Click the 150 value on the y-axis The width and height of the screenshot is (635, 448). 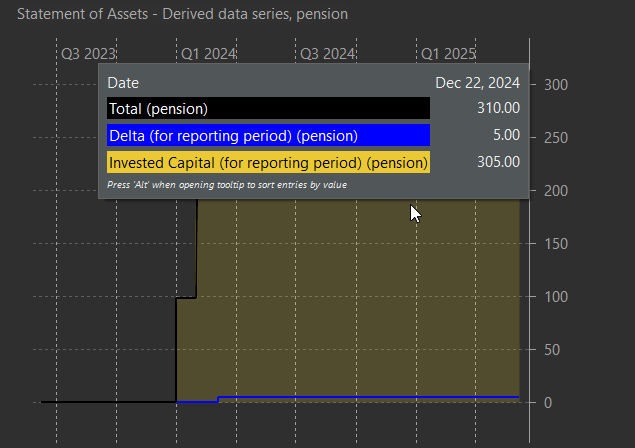pos(556,244)
